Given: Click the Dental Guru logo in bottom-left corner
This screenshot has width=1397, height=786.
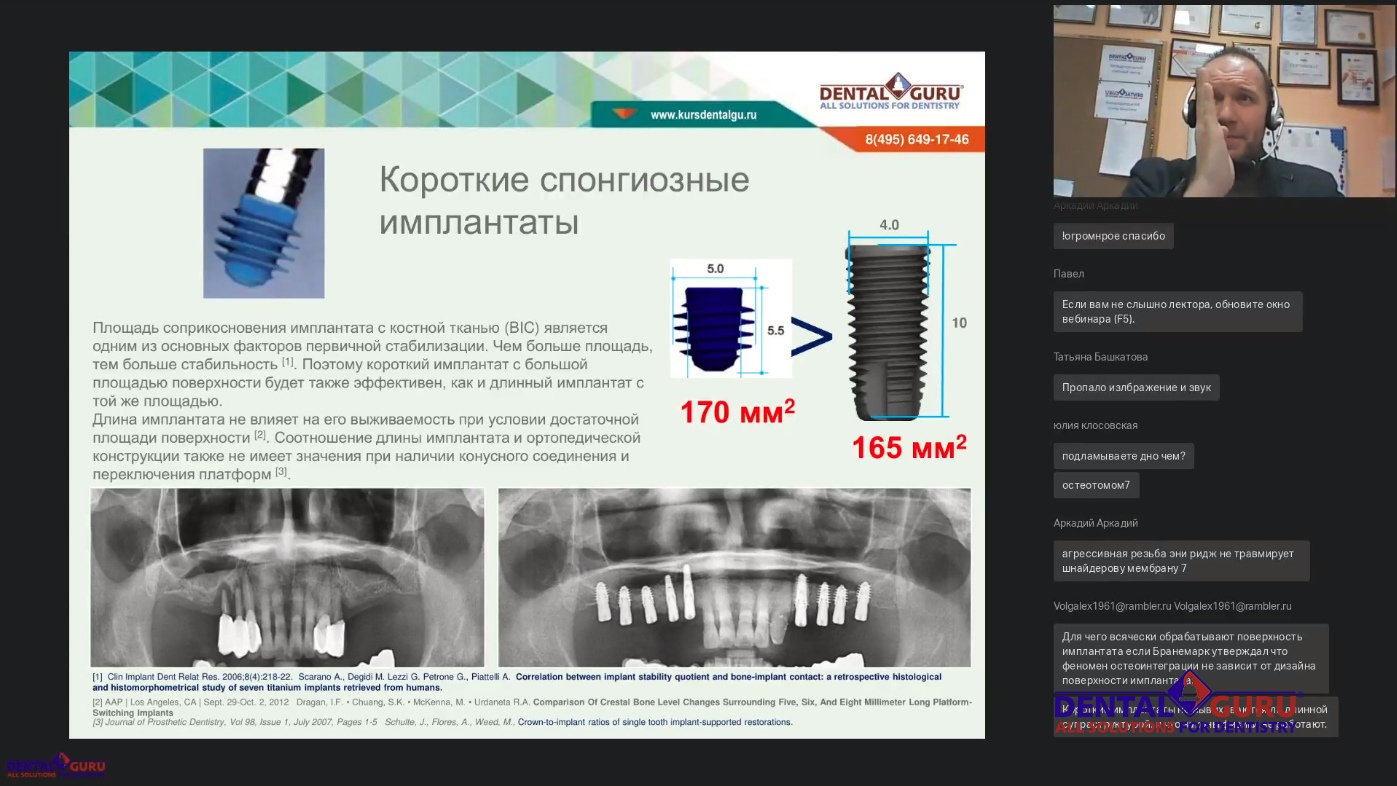Looking at the screenshot, I should 55,763.
